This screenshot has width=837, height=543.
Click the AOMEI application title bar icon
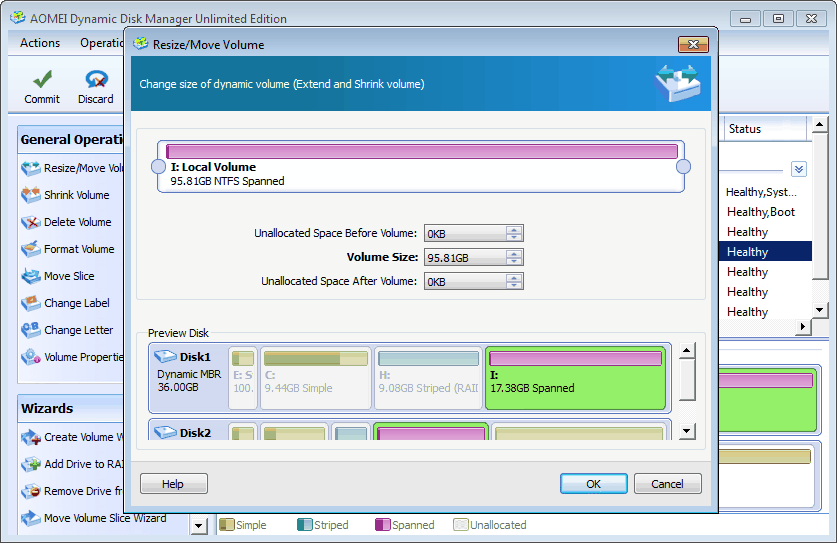click(18, 18)
